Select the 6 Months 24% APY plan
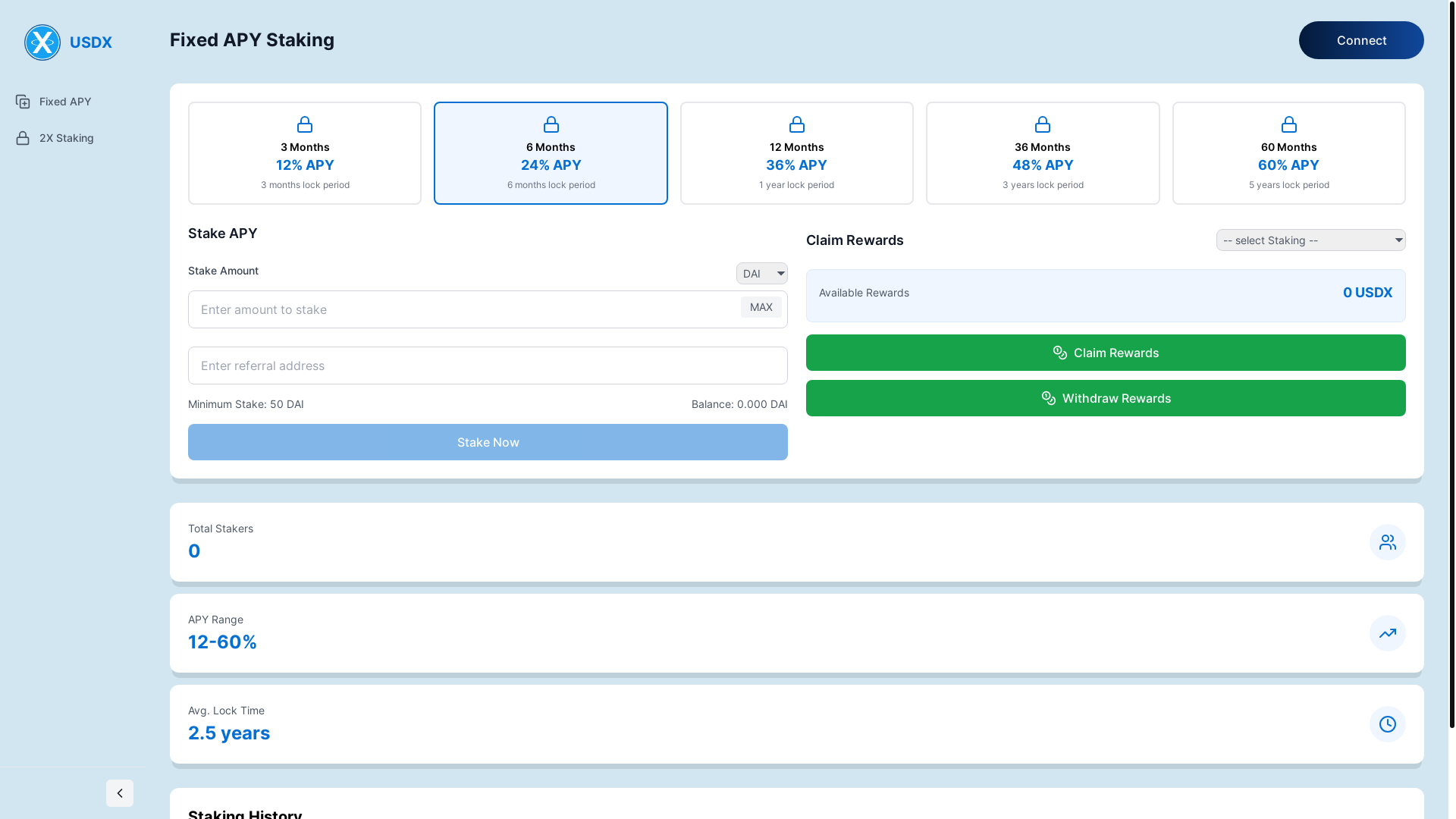 click(551, 153)
